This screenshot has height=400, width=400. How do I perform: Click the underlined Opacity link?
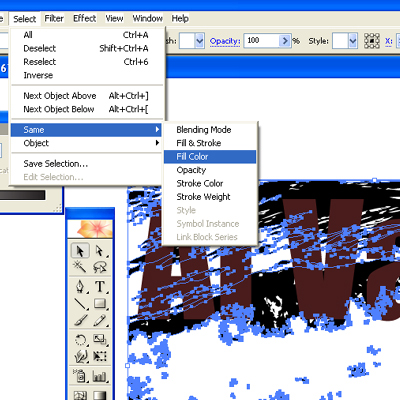[x=225, y=41]
